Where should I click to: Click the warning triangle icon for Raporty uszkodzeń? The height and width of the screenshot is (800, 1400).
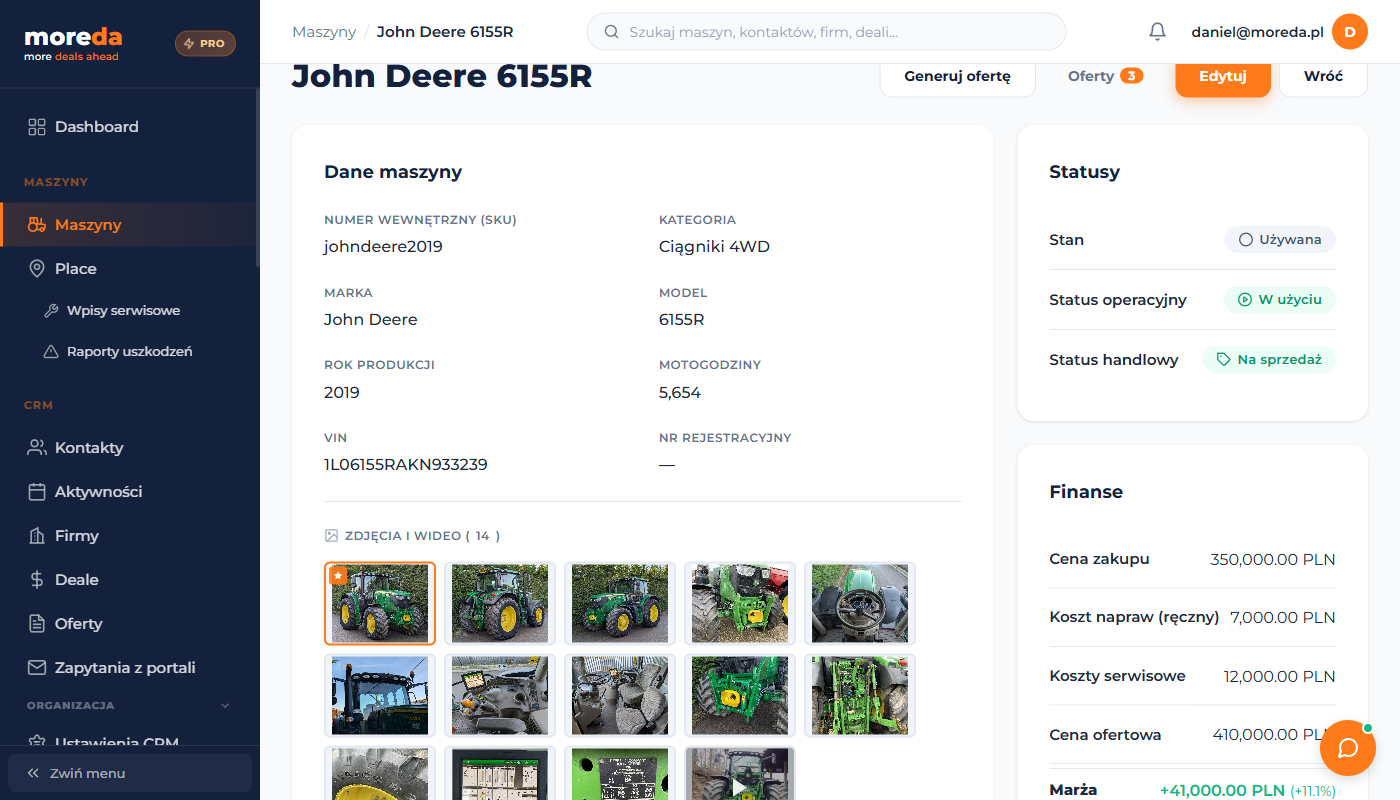(51, 352)
